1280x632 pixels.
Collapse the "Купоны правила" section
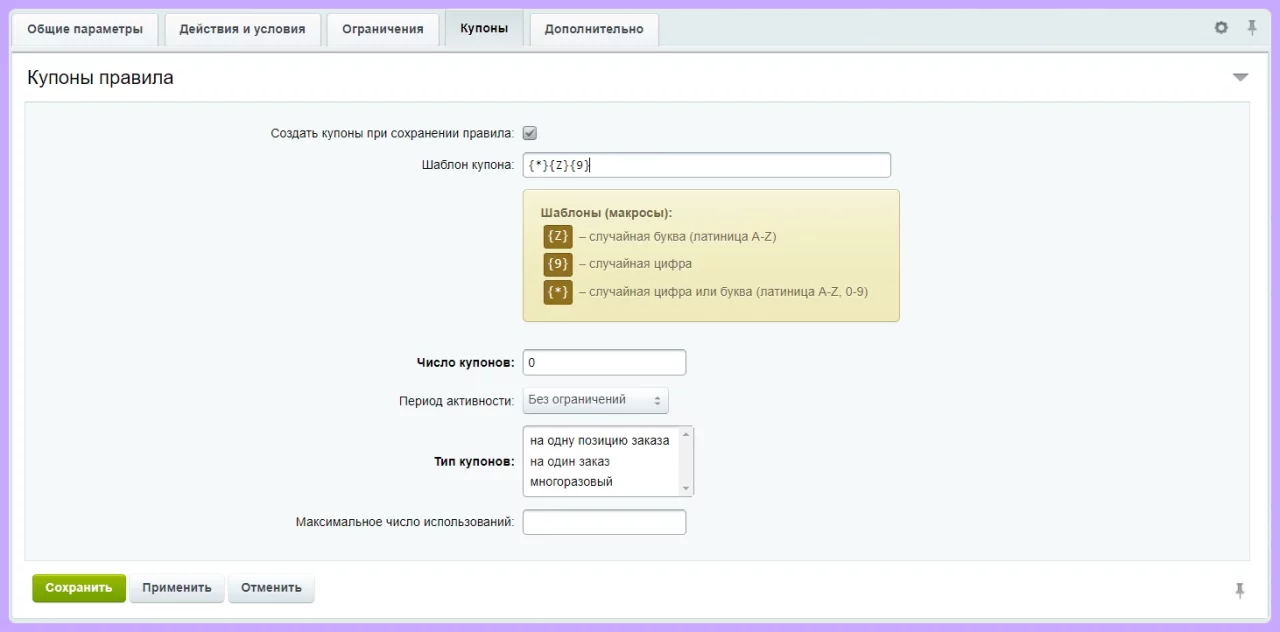1240,78
